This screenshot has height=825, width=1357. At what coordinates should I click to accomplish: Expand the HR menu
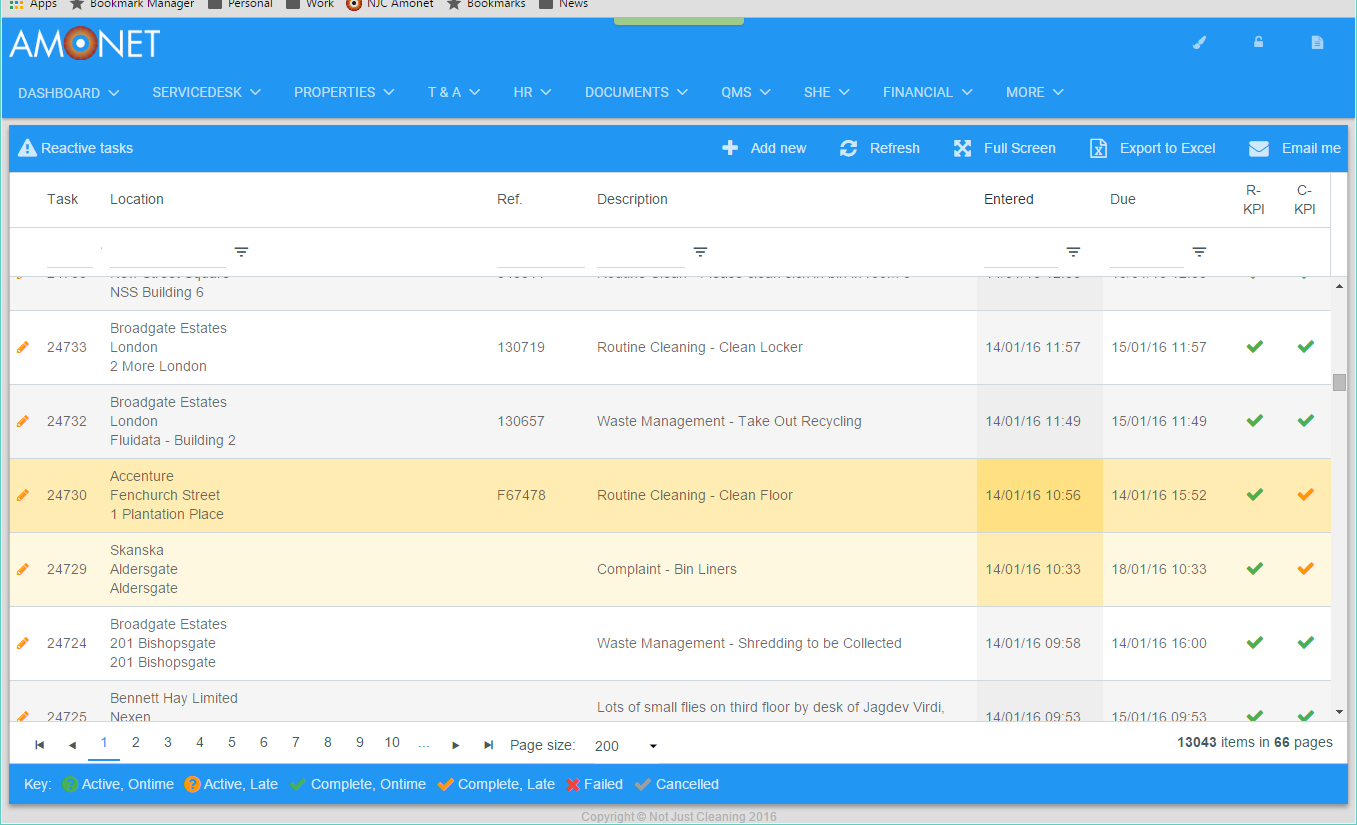[533, 92]
